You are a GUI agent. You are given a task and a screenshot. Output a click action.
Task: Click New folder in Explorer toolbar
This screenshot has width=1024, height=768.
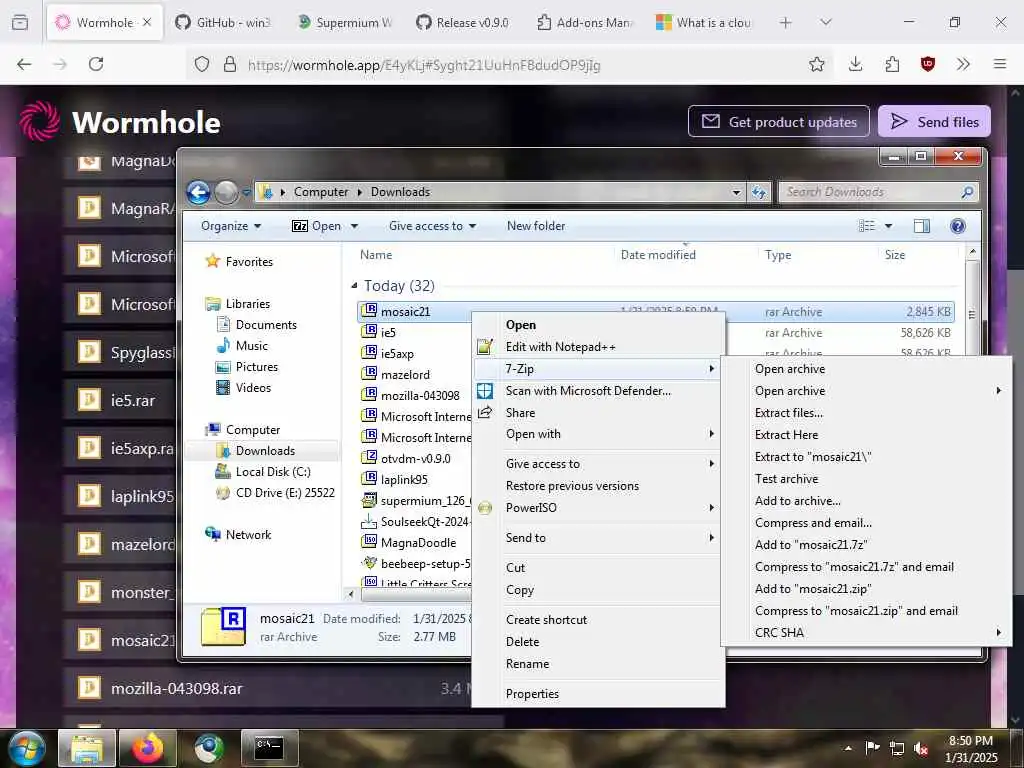click(536, 226)
